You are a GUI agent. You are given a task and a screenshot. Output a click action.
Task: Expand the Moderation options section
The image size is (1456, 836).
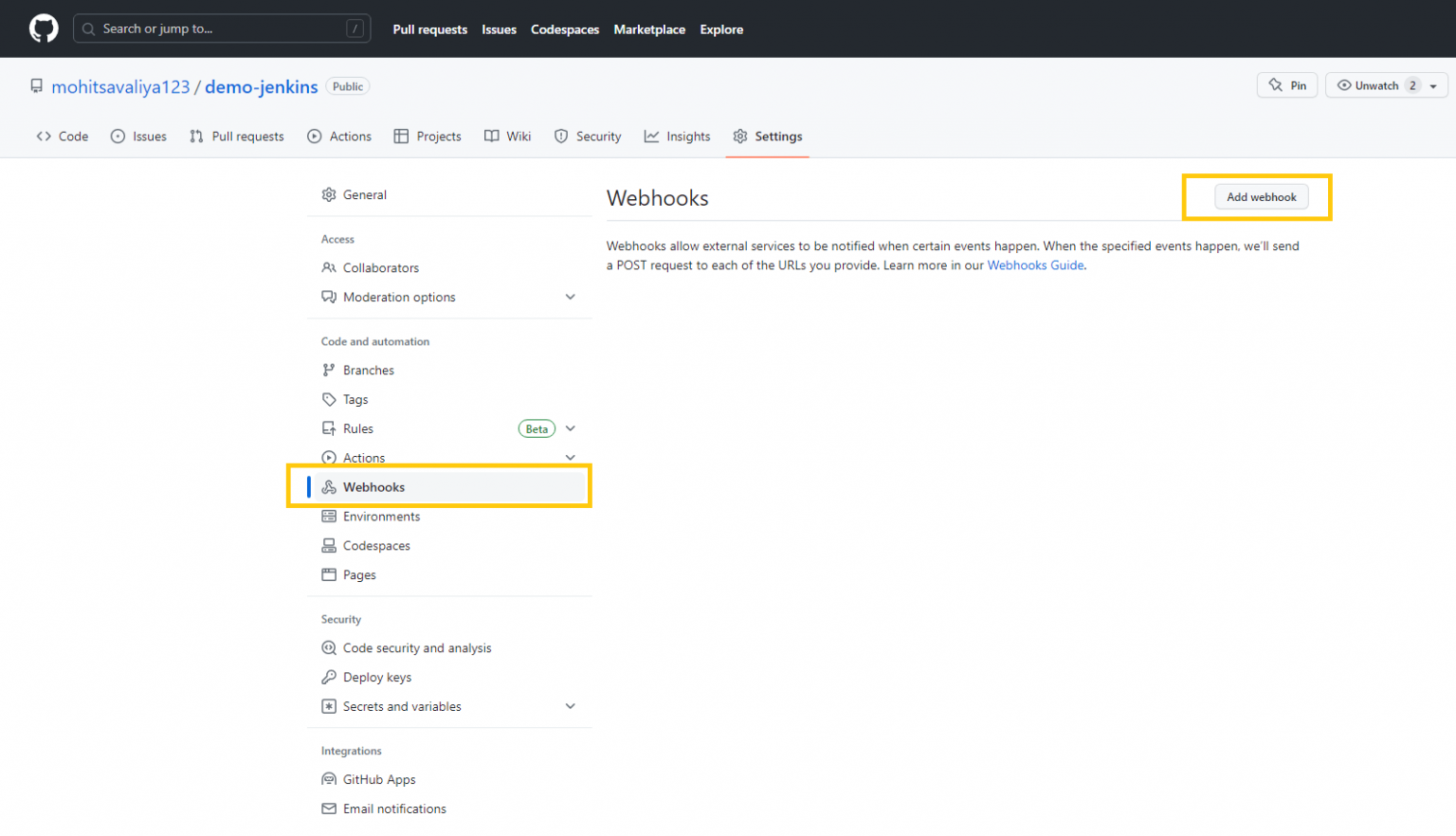coord(571,297)
